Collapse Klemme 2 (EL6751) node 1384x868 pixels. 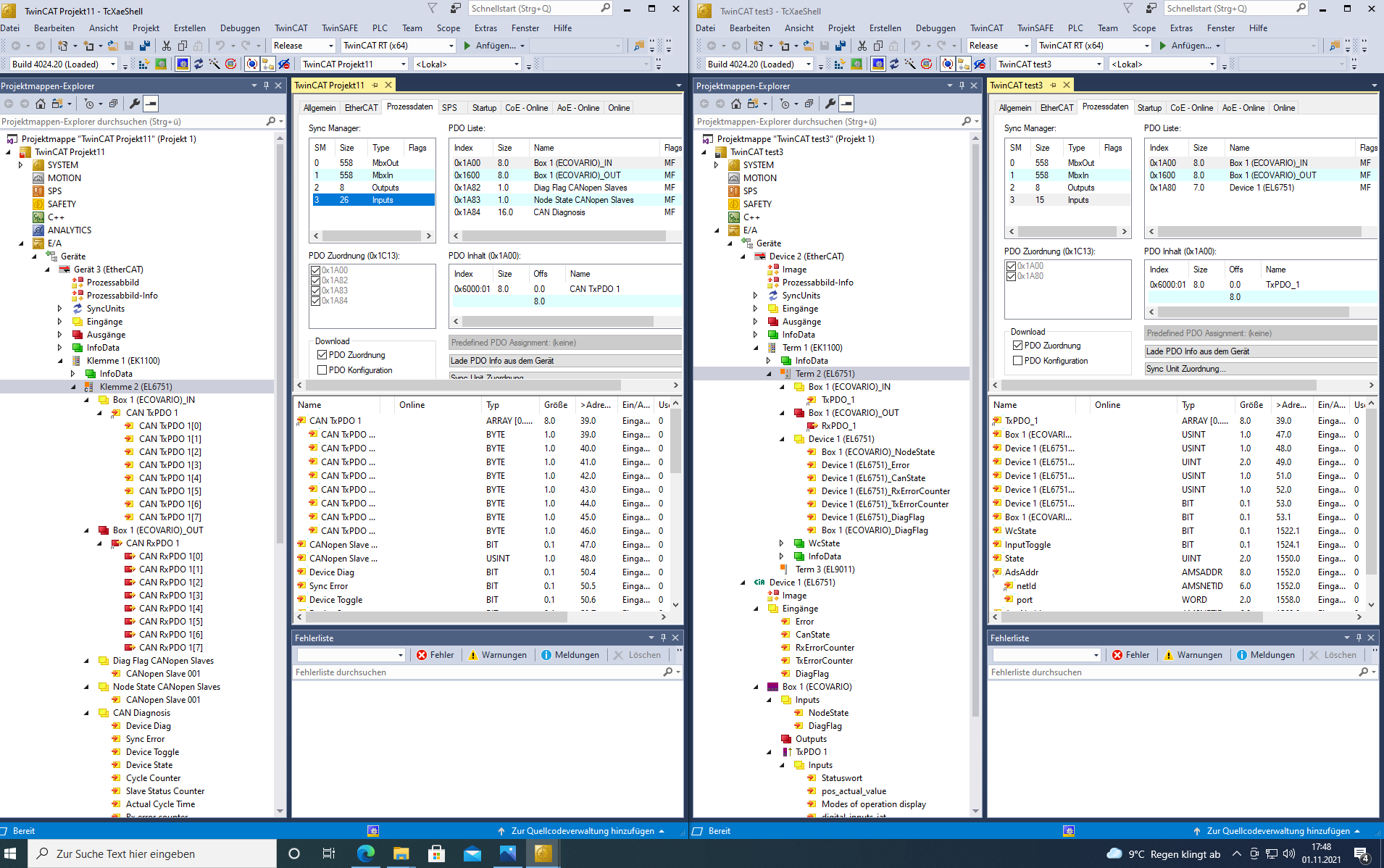pyautogui.click(x=73, y=387)
